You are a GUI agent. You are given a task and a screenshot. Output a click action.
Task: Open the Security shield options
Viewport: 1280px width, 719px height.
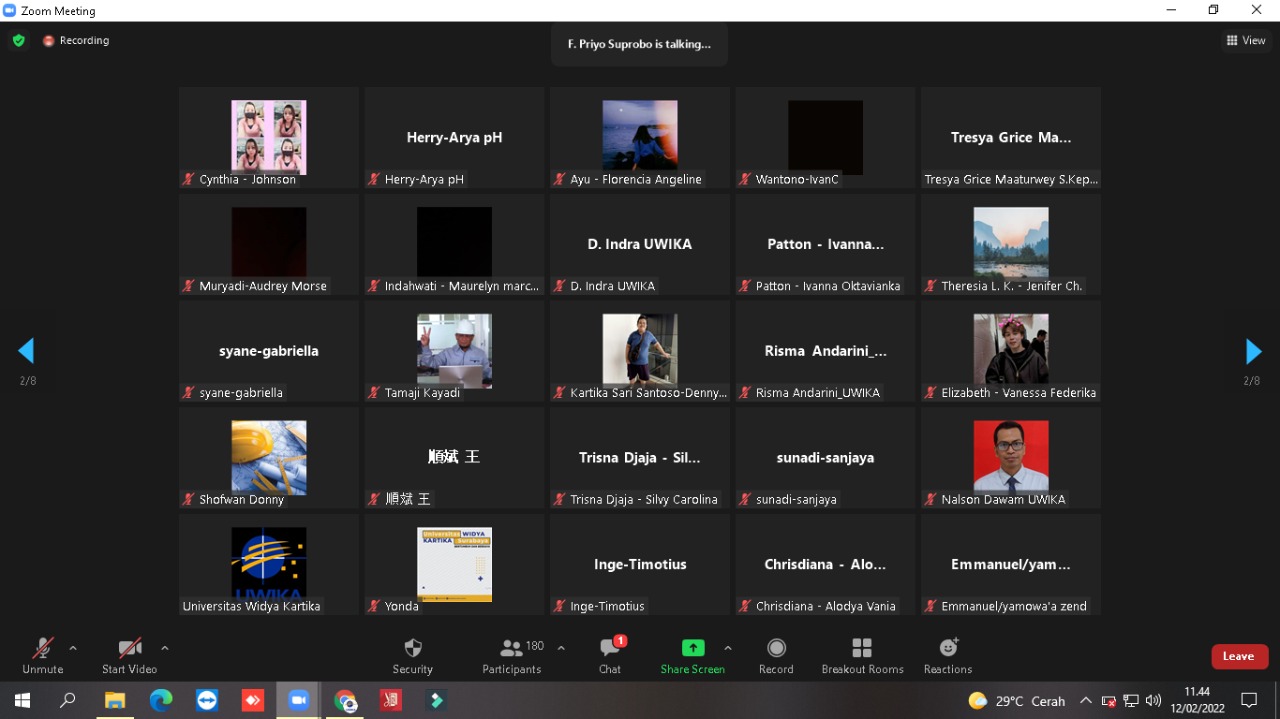coord(412,656)
